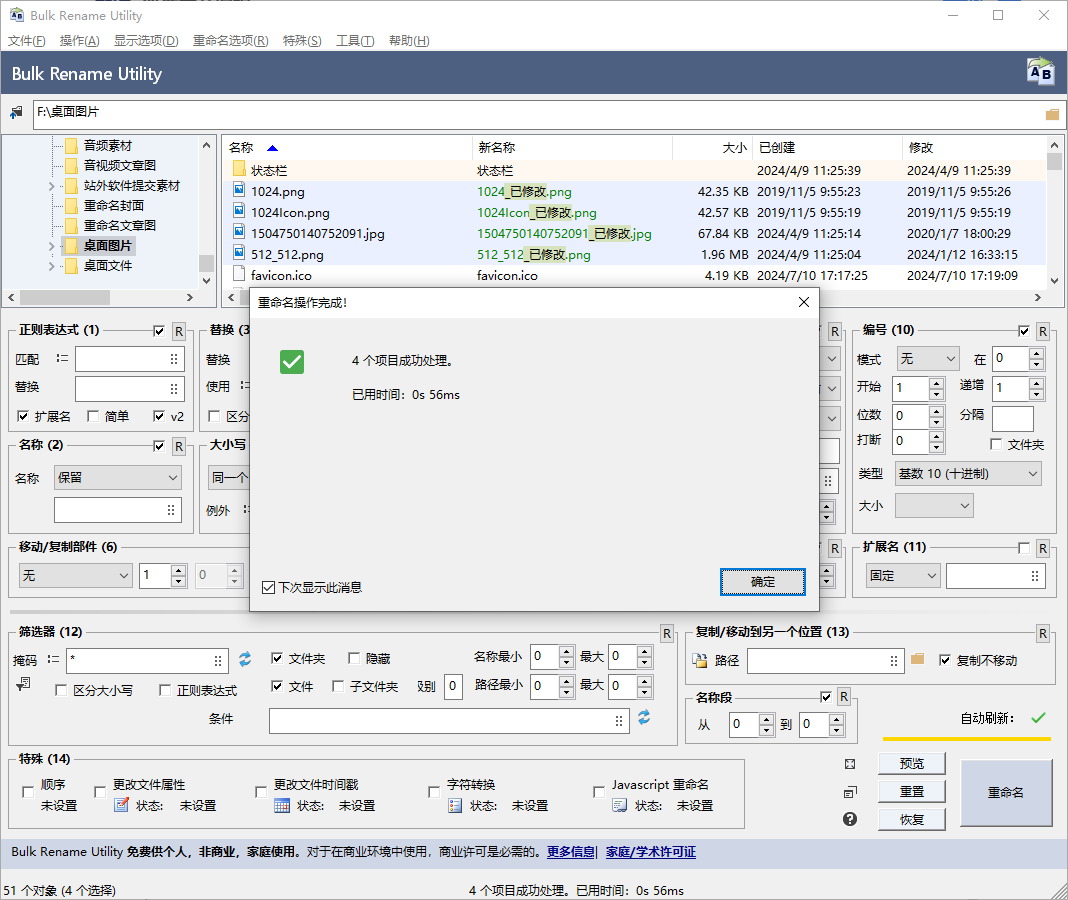Click the change file timestamps calendar icon

[282, 805]
